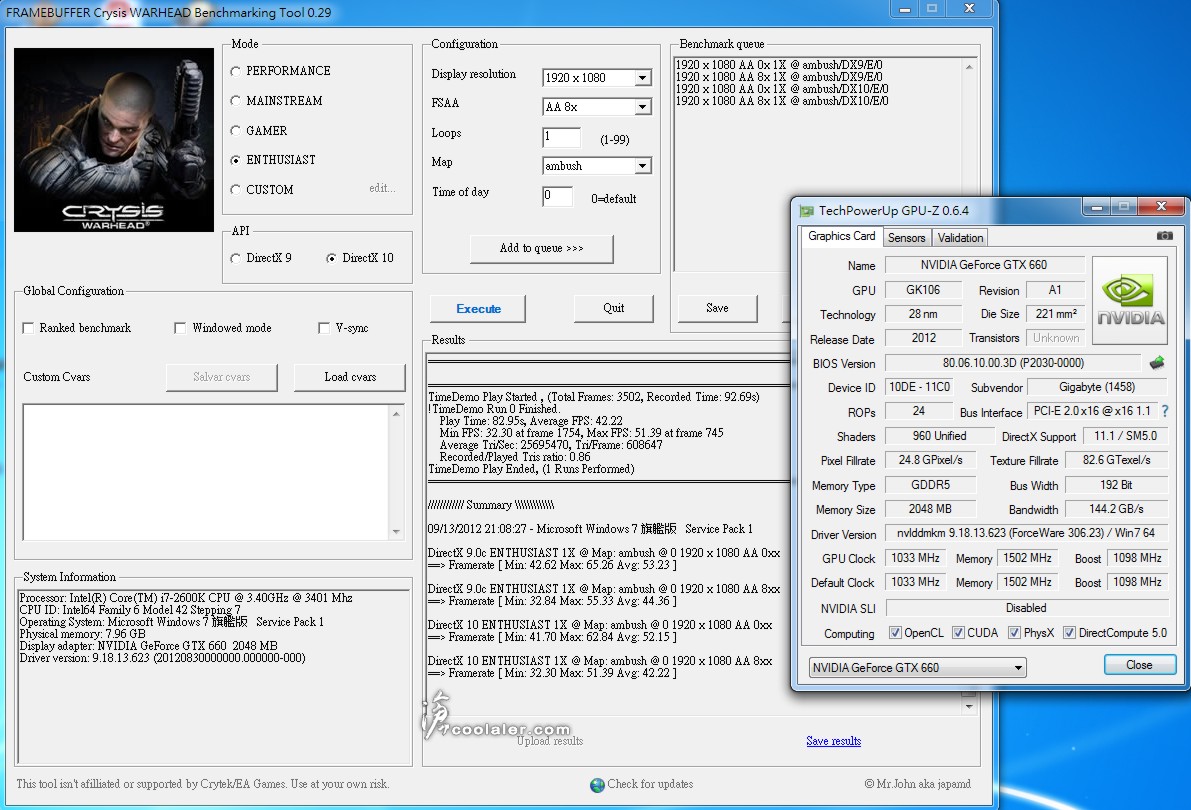This screenshot has width=1191, height=810.
Task: Select queue row AA 0x ambush/DX10/E/0
Action: click(x=782, y=89)
